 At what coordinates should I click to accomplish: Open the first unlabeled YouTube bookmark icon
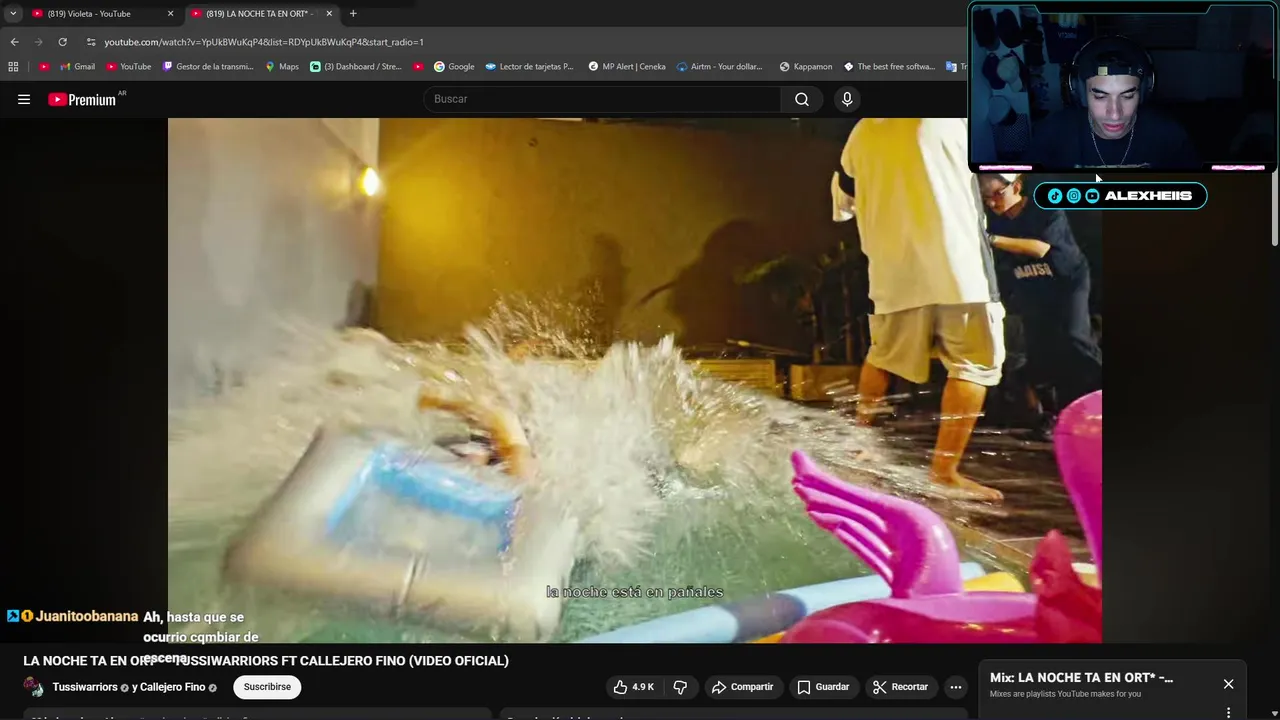pos(44,67)
